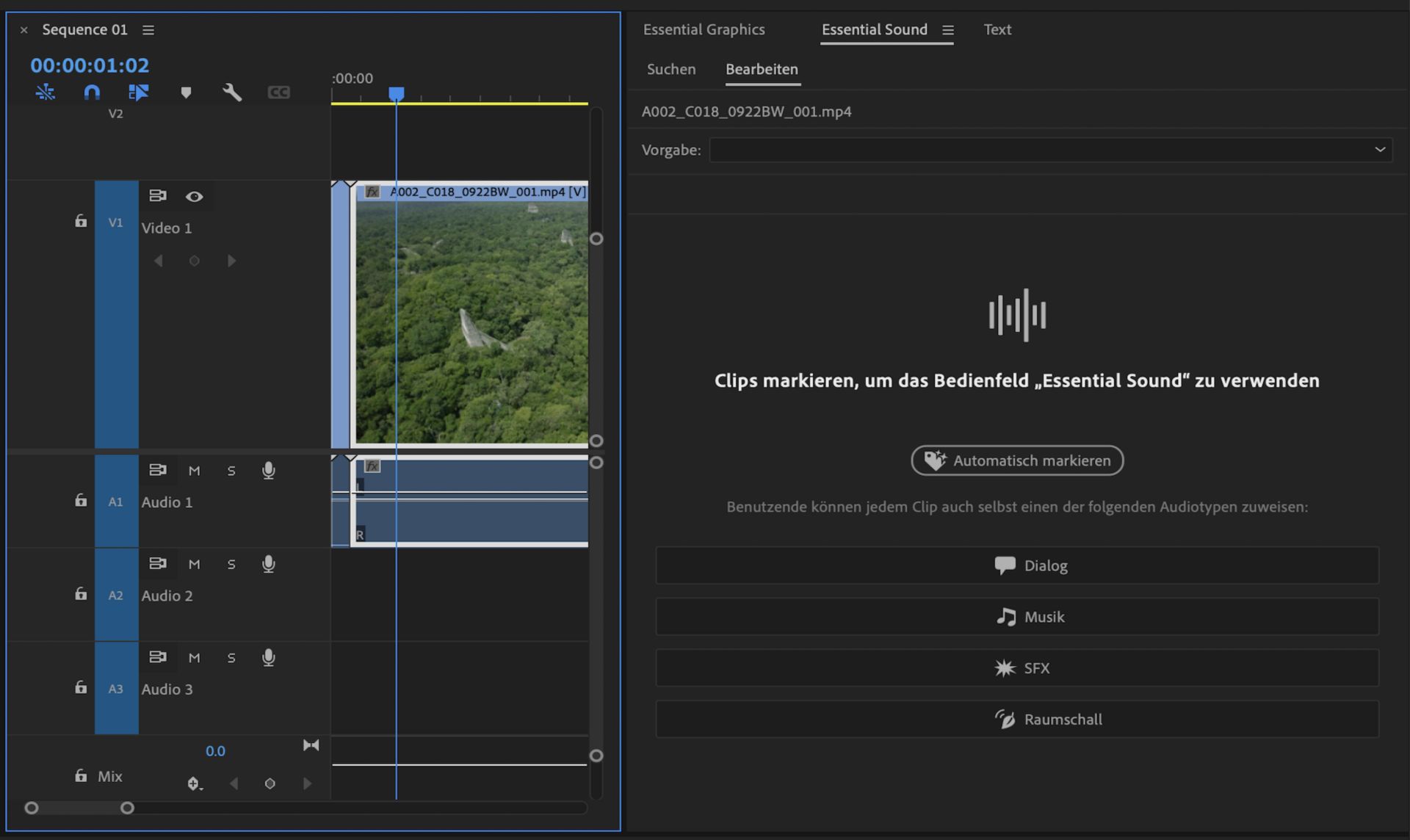Open the Sequence 01 panel menu
The width and height of the screenshot is (1410, 840).
point(148,30)
